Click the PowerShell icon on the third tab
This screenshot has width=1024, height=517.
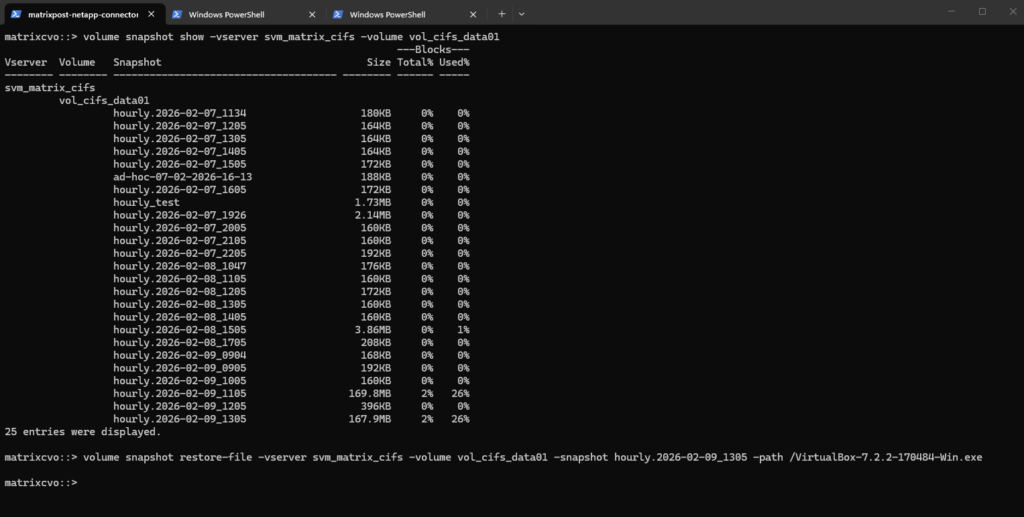[x=338, y=14]
